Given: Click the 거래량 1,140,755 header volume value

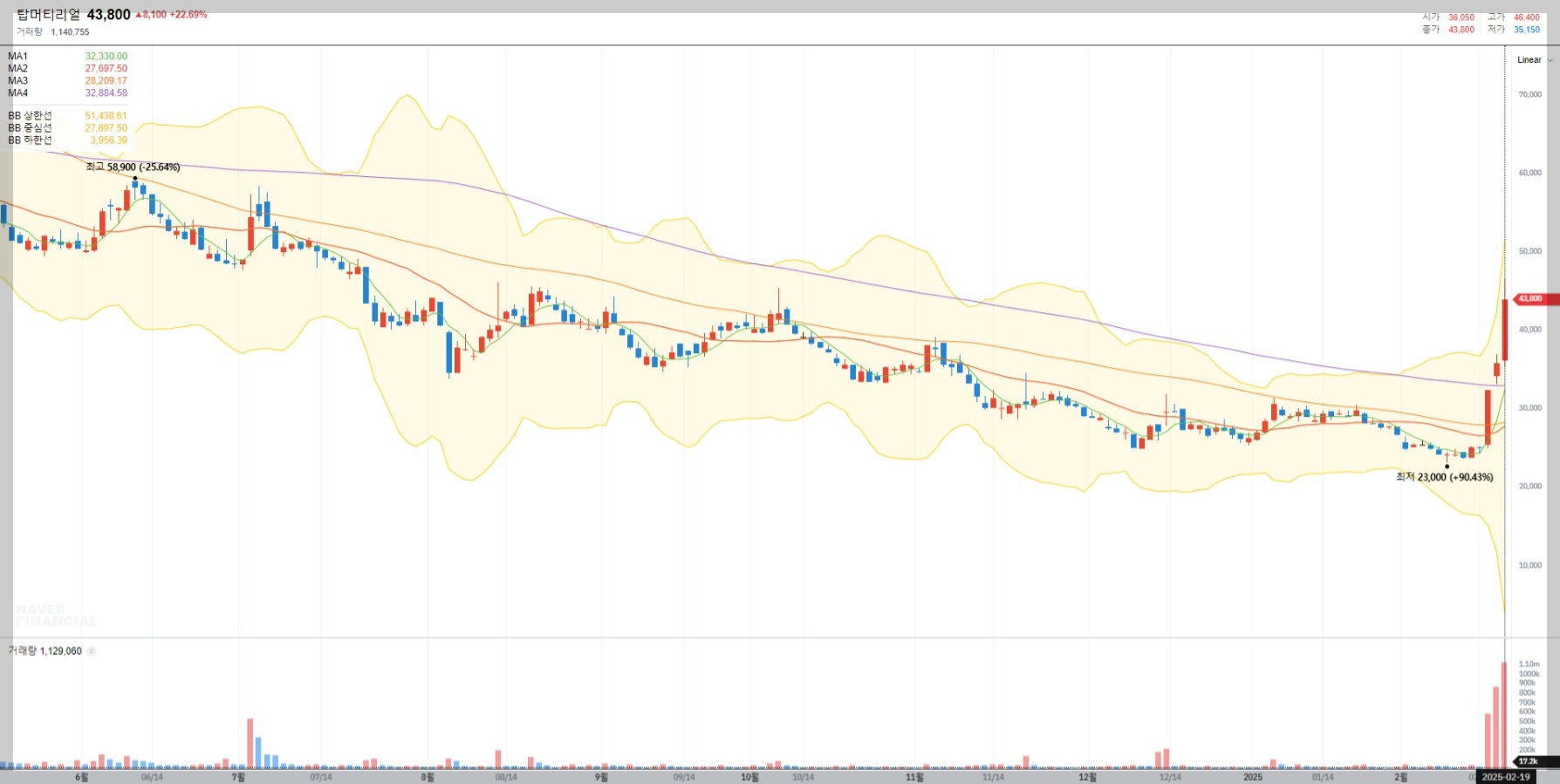Looking at the screenshot, I should pyautogui.click(x=52, y=32).
